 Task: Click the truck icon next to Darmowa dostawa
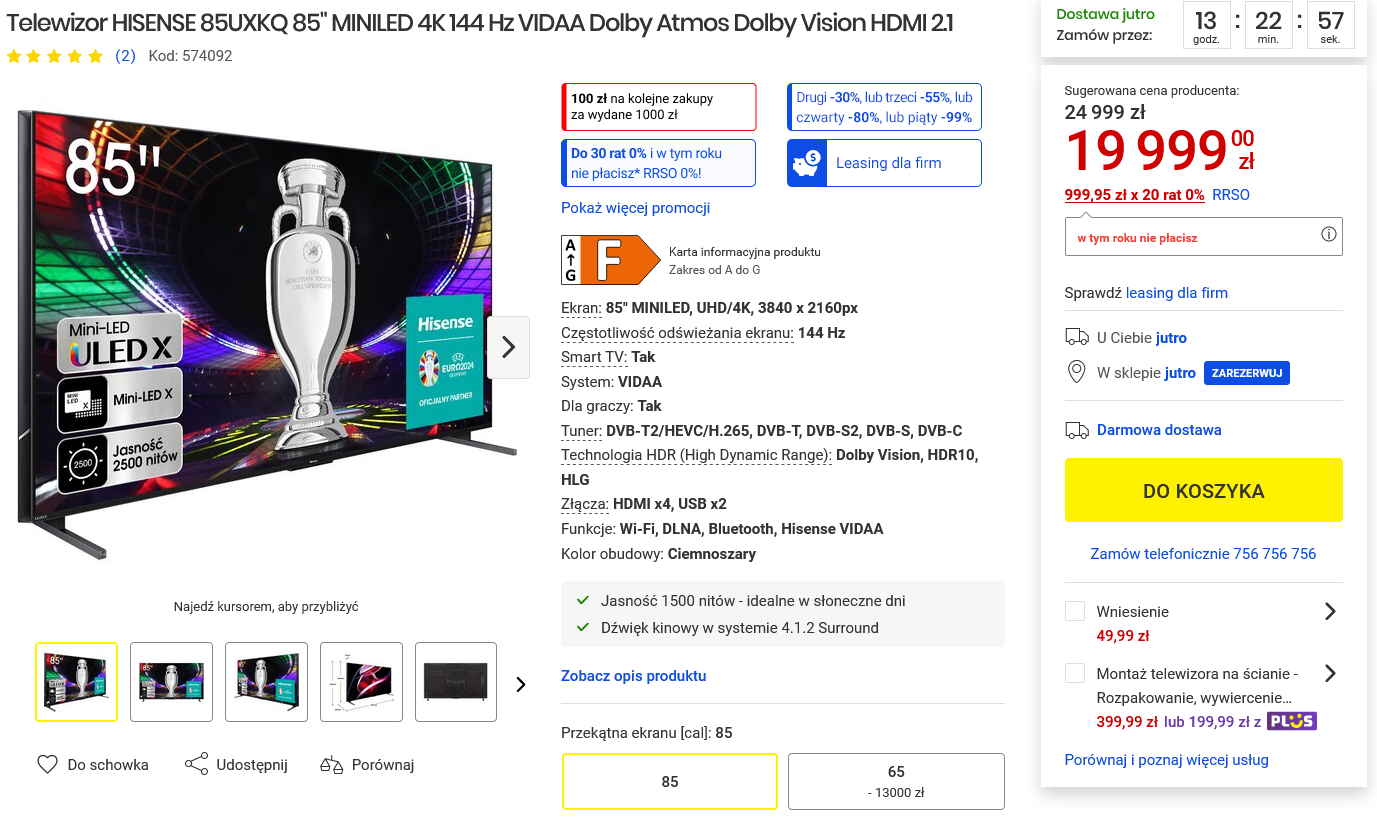coord(1077,430)
